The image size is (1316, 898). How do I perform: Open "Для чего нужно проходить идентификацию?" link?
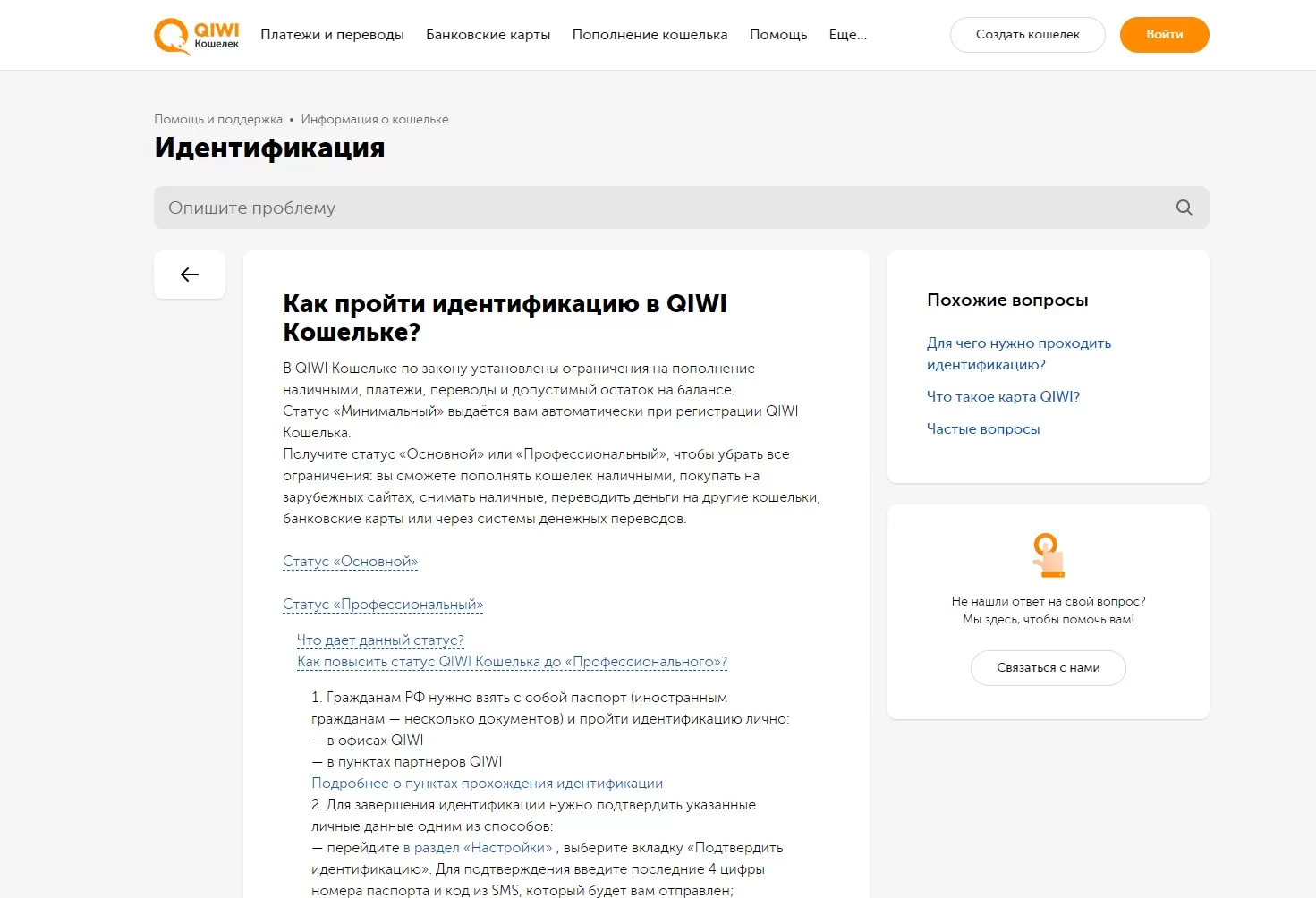1018,353
